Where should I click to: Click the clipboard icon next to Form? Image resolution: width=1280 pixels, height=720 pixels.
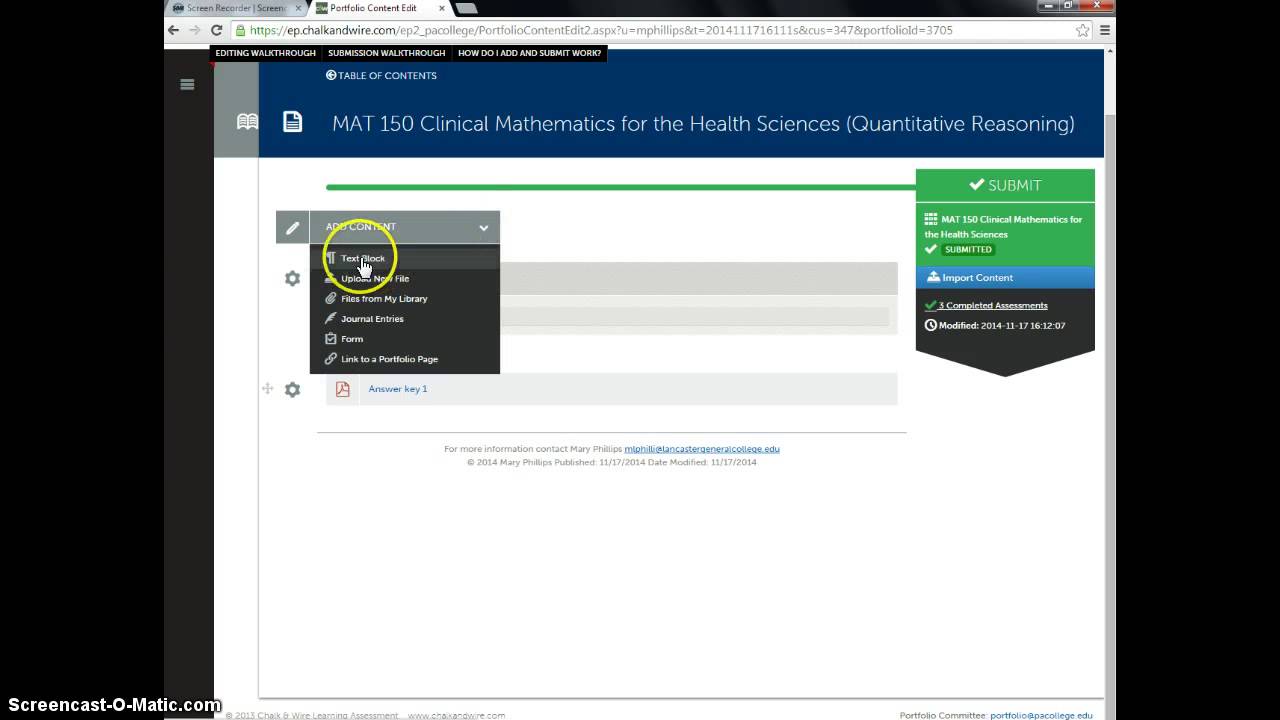click(331, 339)
